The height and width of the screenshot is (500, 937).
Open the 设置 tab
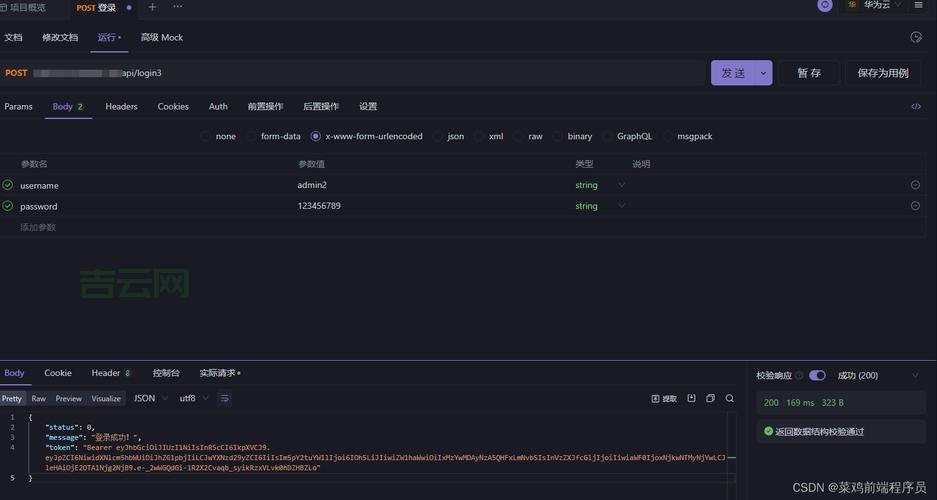pos(368,106)
